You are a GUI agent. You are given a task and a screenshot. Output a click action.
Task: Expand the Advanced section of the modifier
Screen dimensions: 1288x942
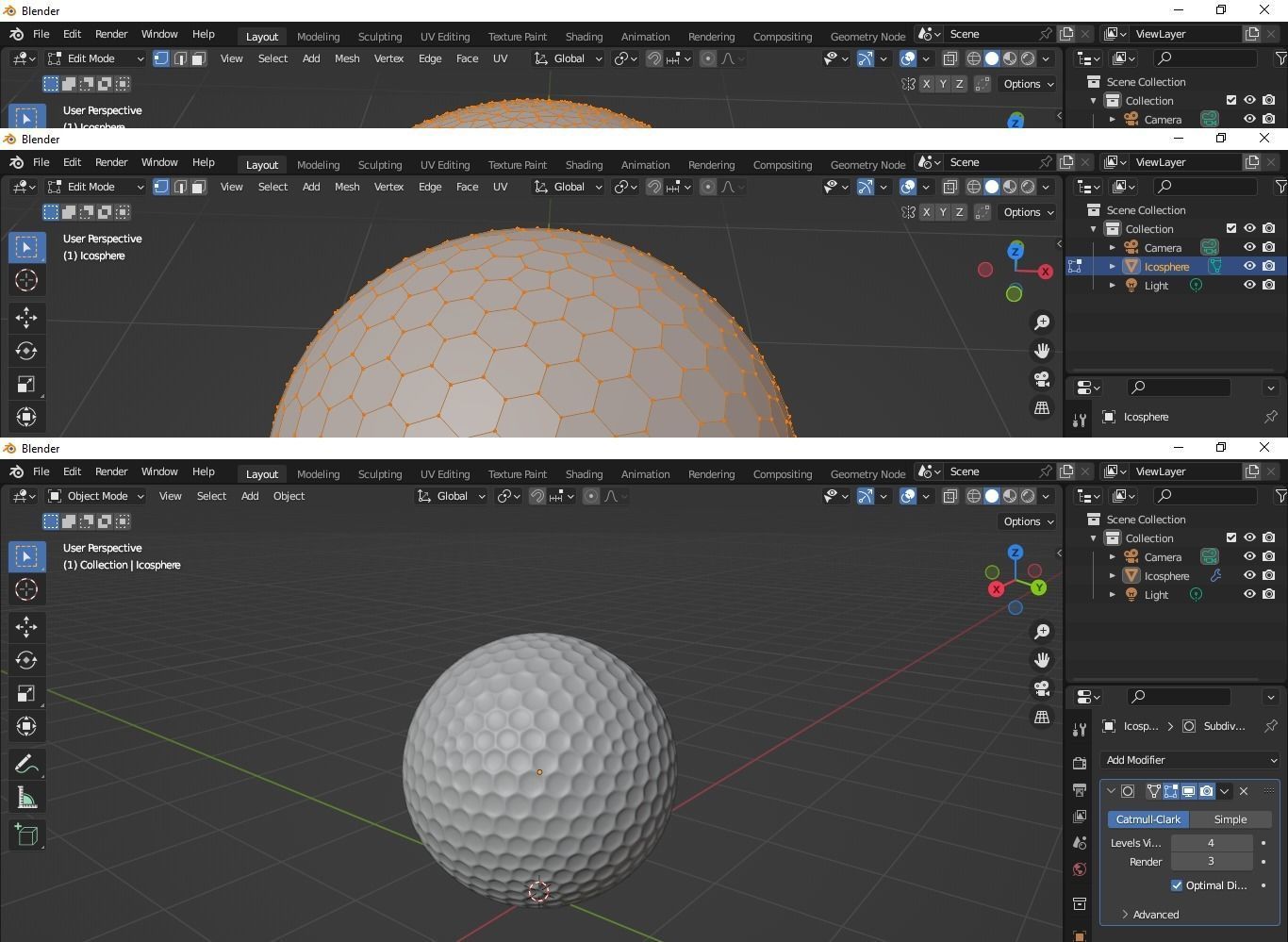pos(1154,915)
